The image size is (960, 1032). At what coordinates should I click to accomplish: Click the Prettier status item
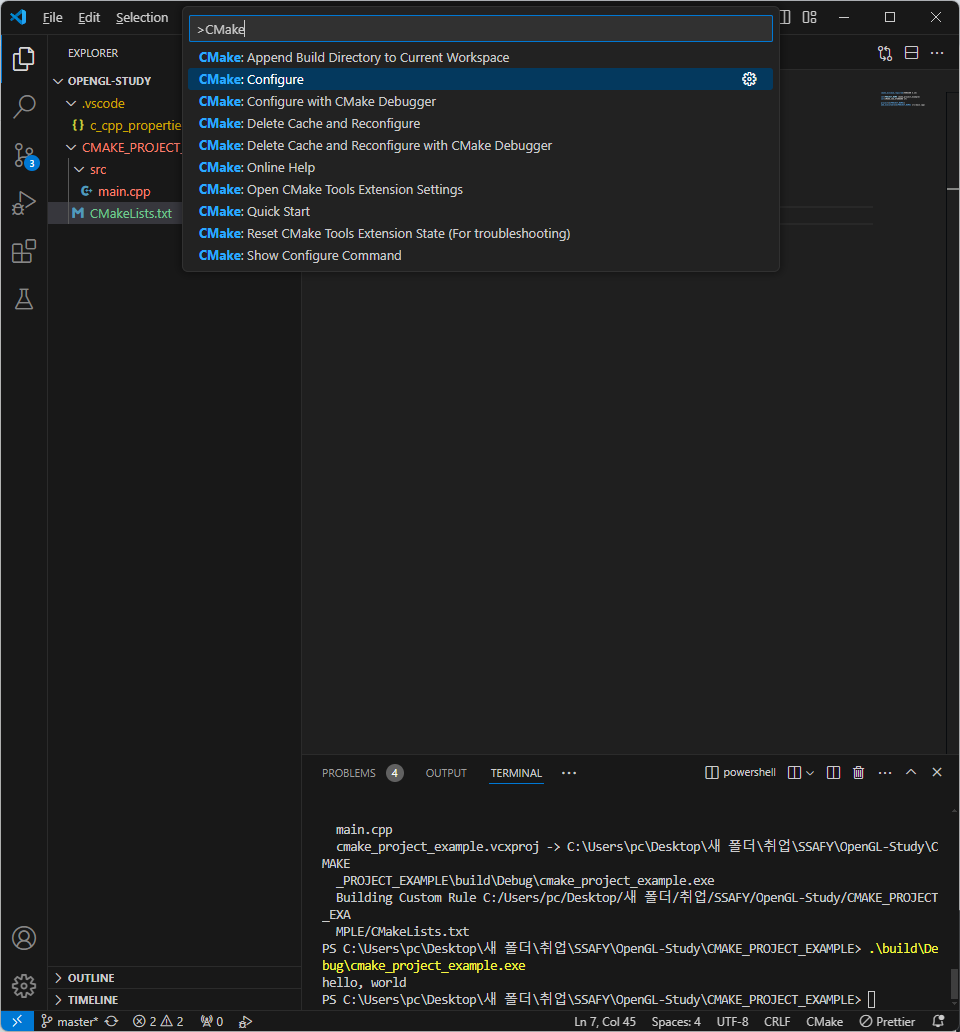point(888,1021)
